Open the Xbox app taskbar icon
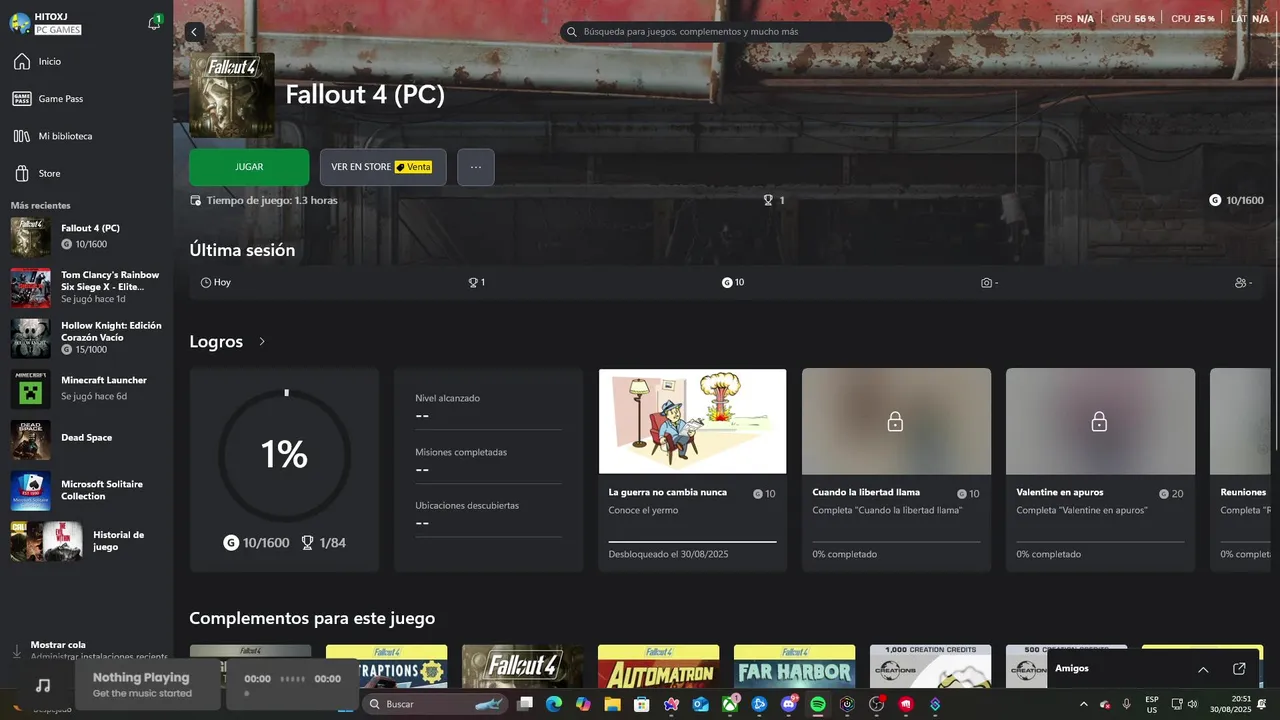Viewport: 1280px width, 720px height. click(730, 704)
